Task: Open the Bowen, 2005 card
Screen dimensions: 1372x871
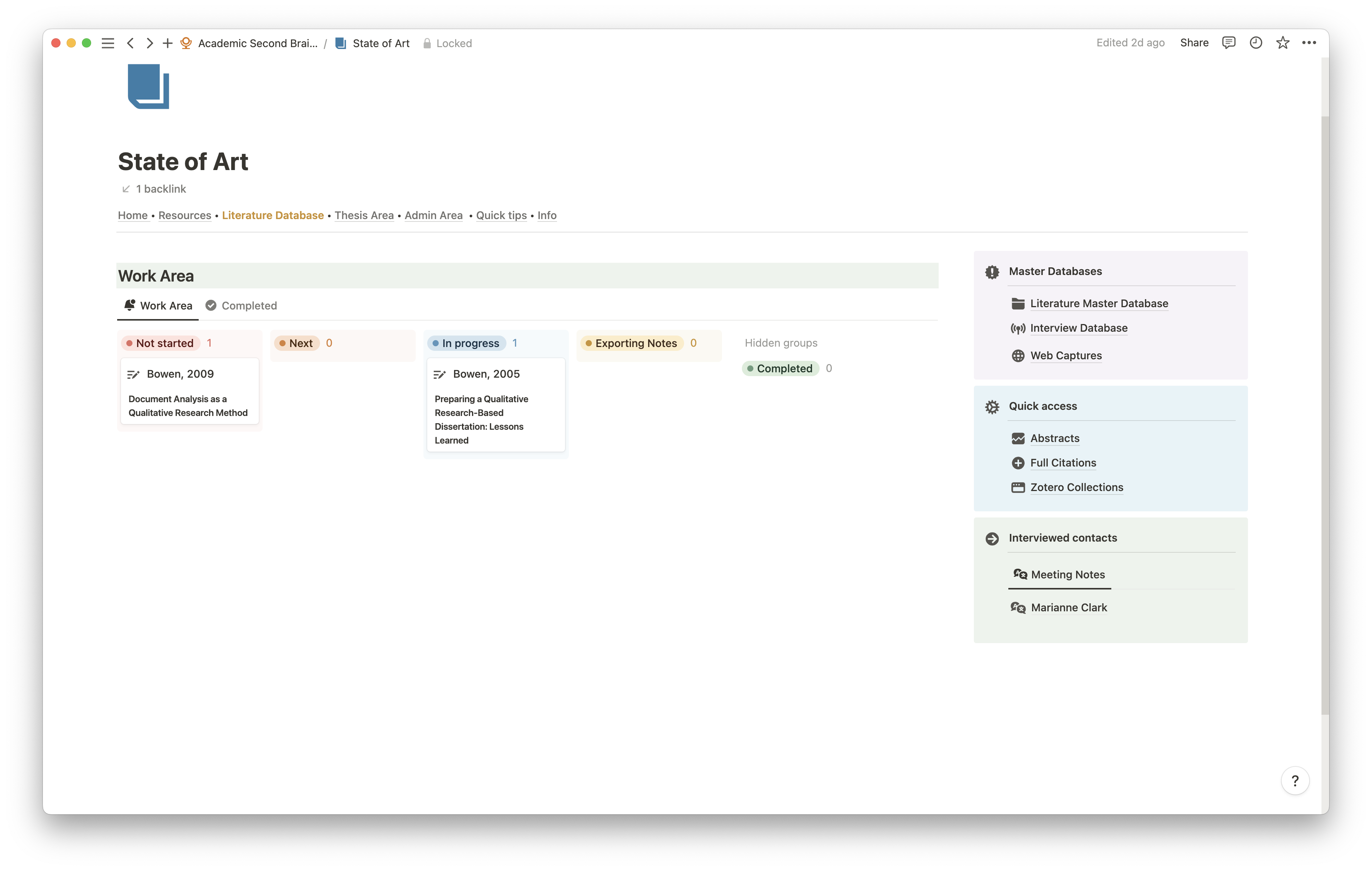Action: point(496,405)
